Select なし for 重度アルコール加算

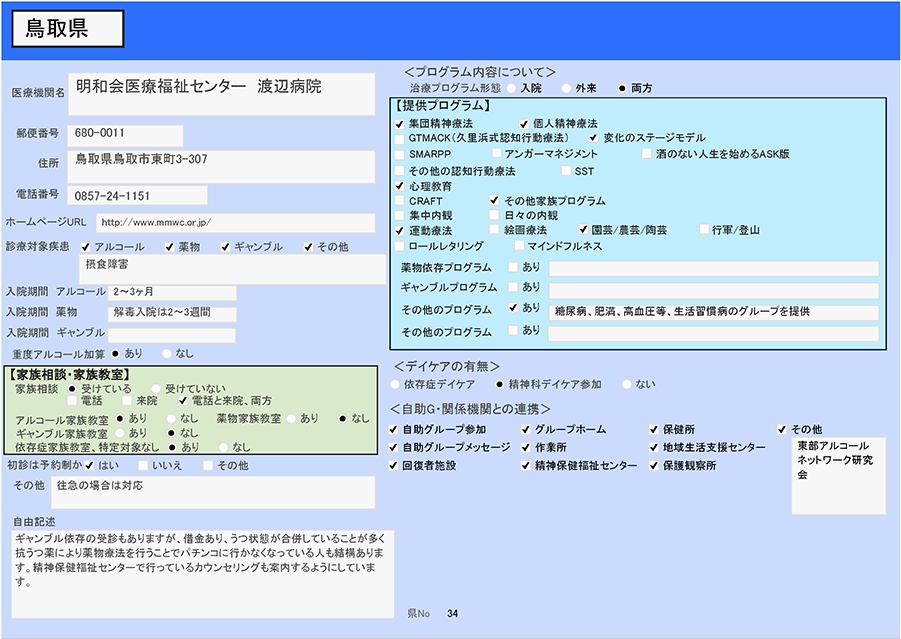[164, 353]
